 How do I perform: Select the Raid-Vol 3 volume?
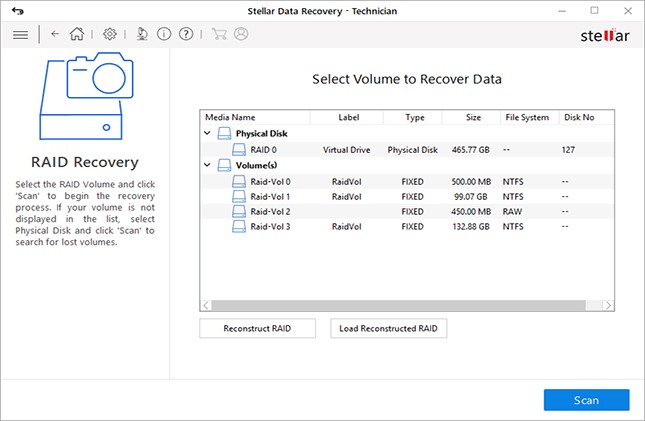coord(407,226)
